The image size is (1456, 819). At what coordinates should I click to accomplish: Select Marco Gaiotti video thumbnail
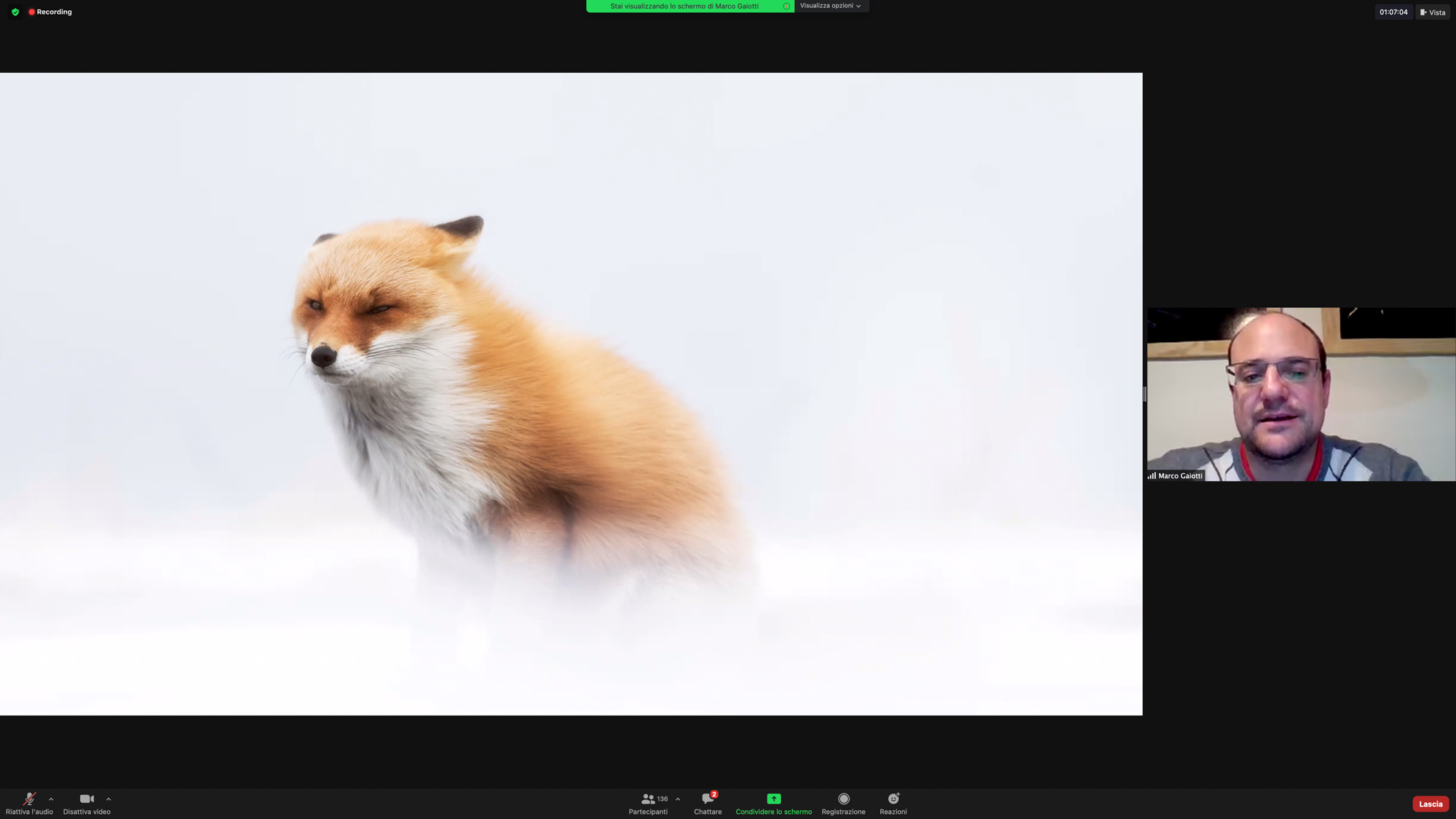[1301, 394]
